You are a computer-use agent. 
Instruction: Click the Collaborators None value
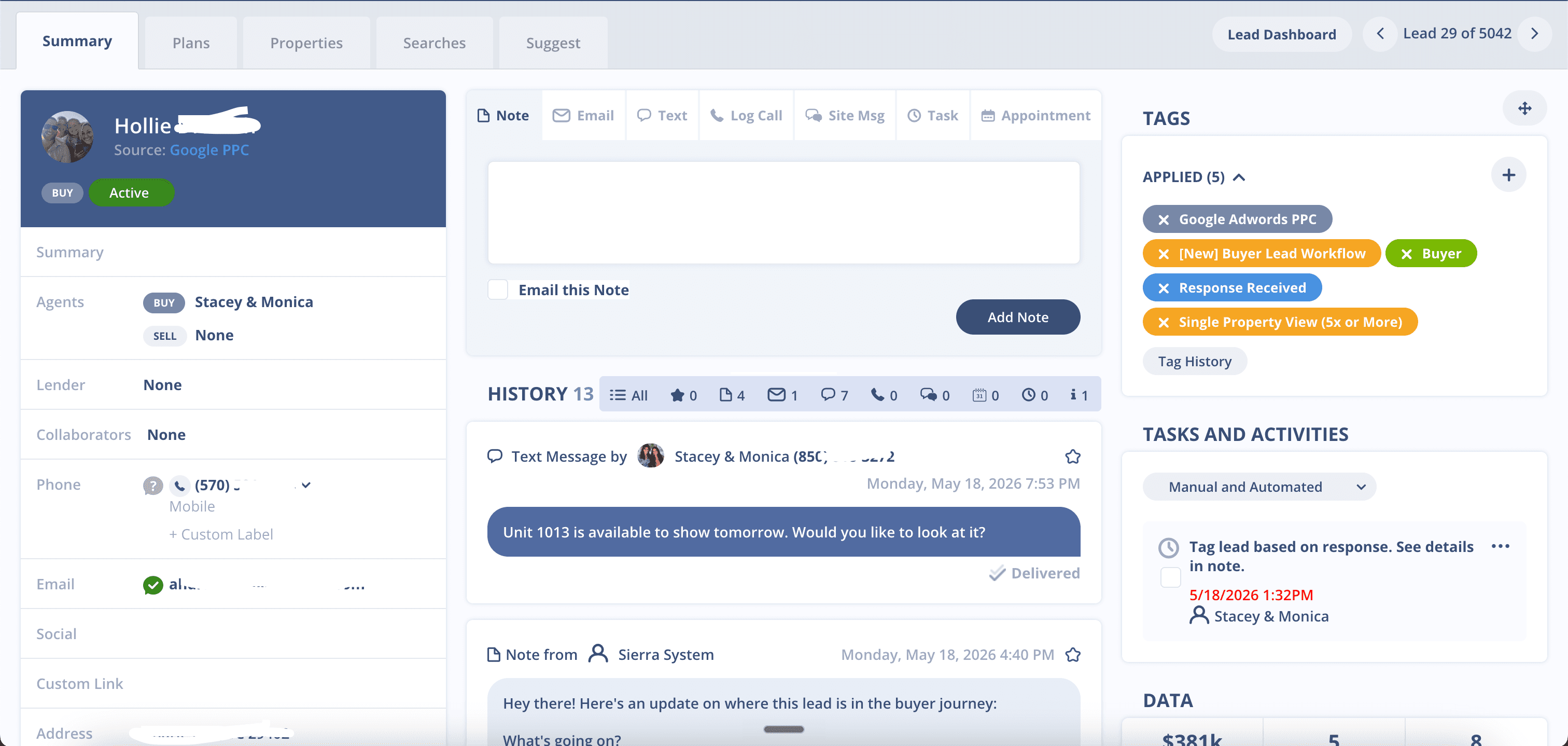(x=166, y=435)
